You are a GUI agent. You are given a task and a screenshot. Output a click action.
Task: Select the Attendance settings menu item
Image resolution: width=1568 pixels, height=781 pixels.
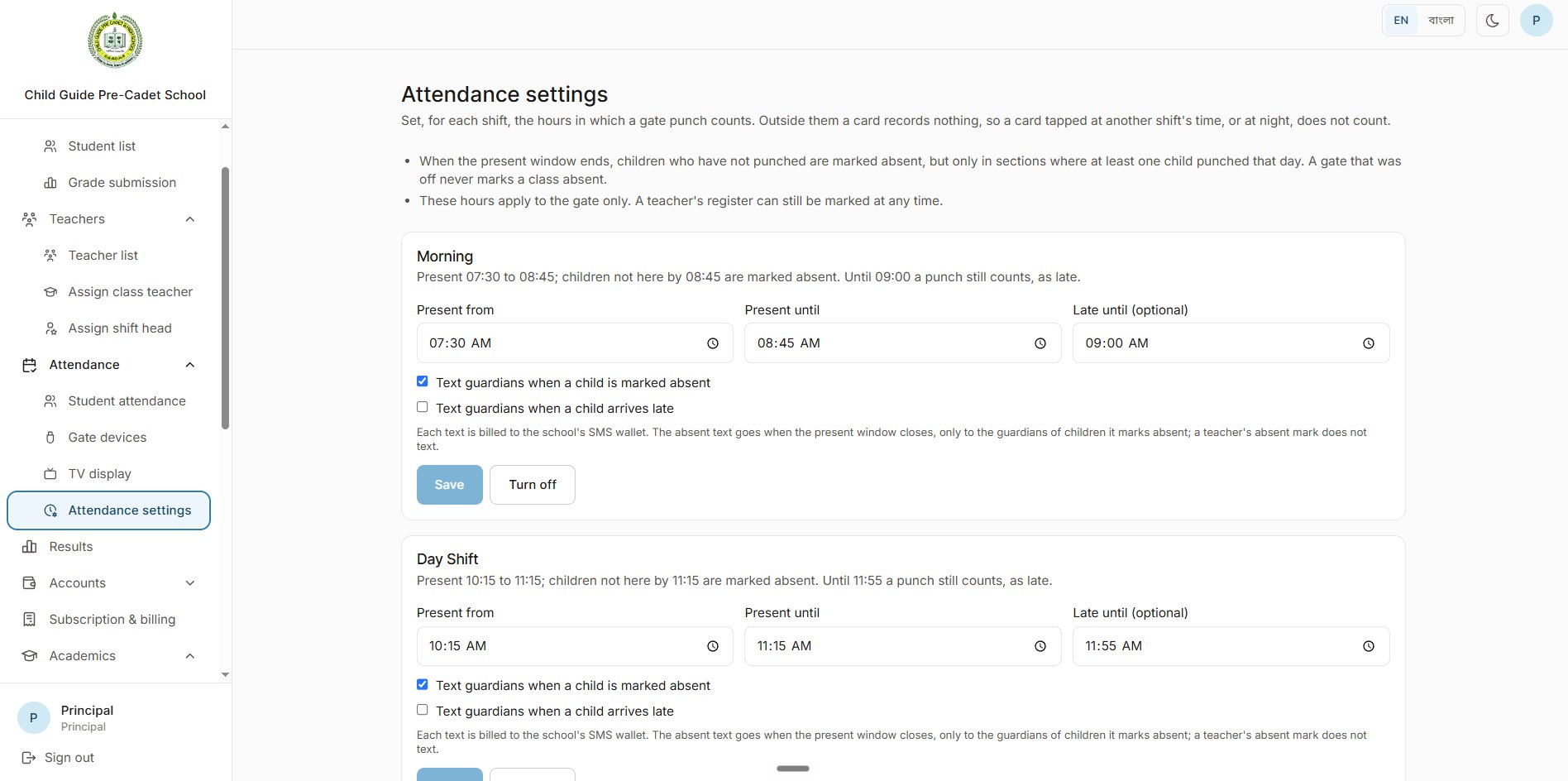point(109,510)
